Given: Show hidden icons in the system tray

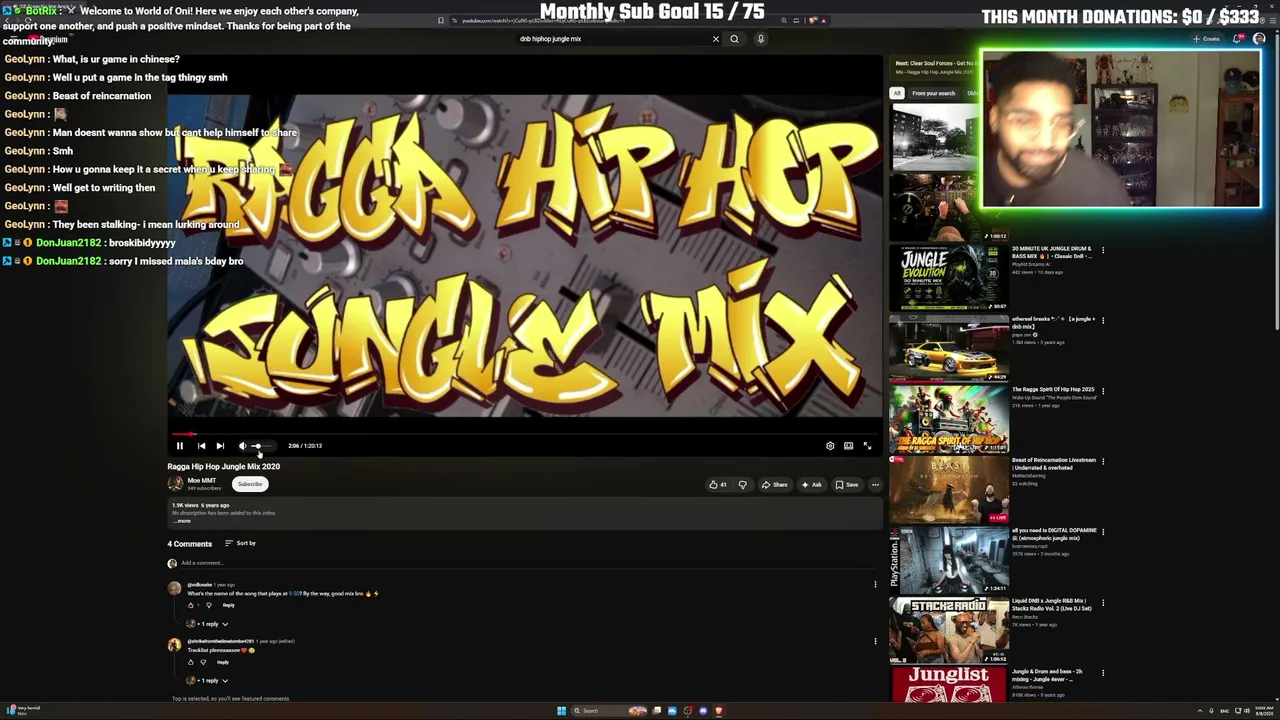Looking at the screenshot, I should coord(1199,711).
